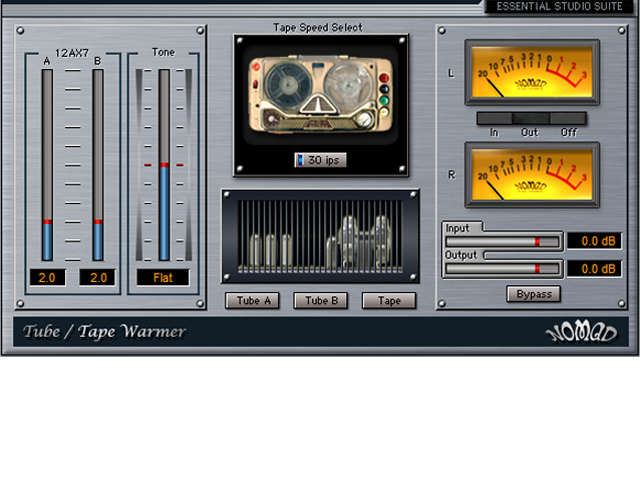Click the tube A value field 2.0
Image resolution: width=640 pixels, height=480 pixels.
47,278
